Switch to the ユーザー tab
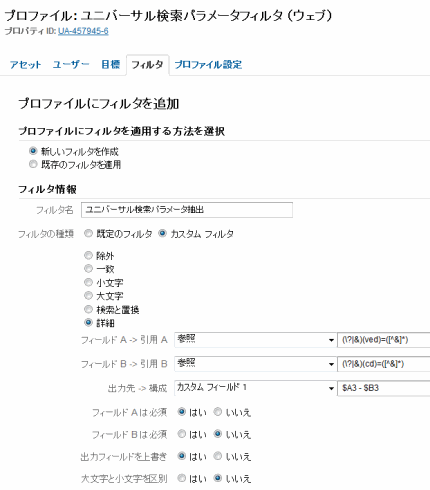Image resolution: width=430 pixels, height=490 pixels. coord(71,64)
